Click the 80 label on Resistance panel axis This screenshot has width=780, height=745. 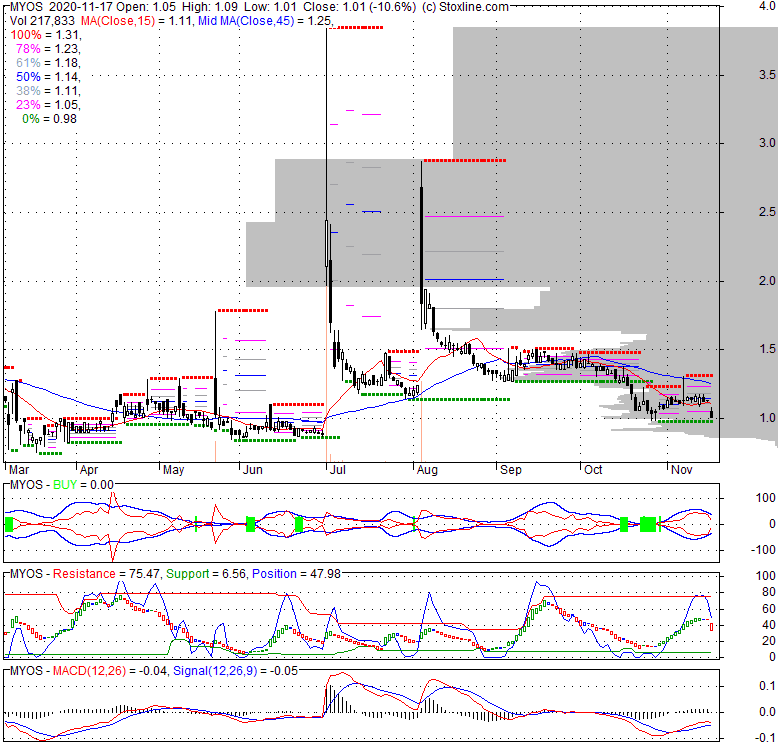click(769, 592)
